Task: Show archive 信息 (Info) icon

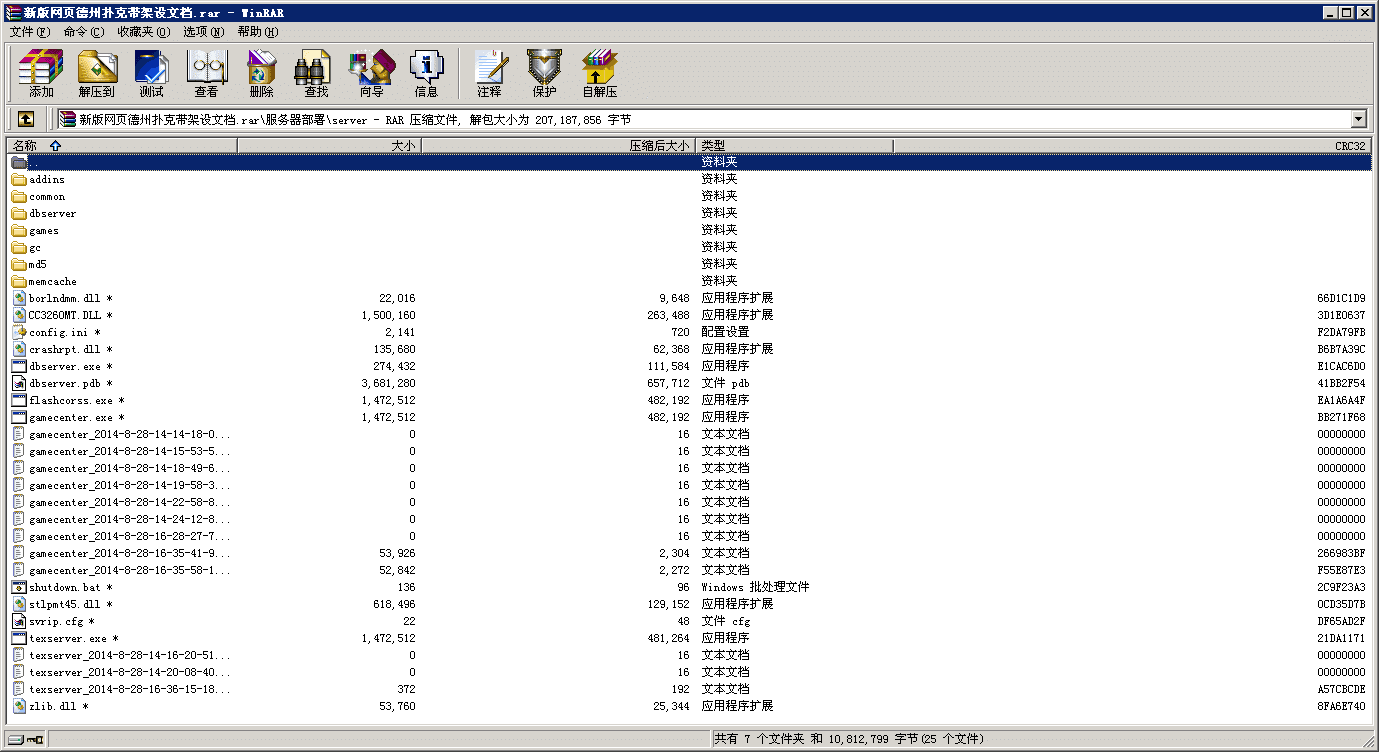Action: [x=426, y=73]
